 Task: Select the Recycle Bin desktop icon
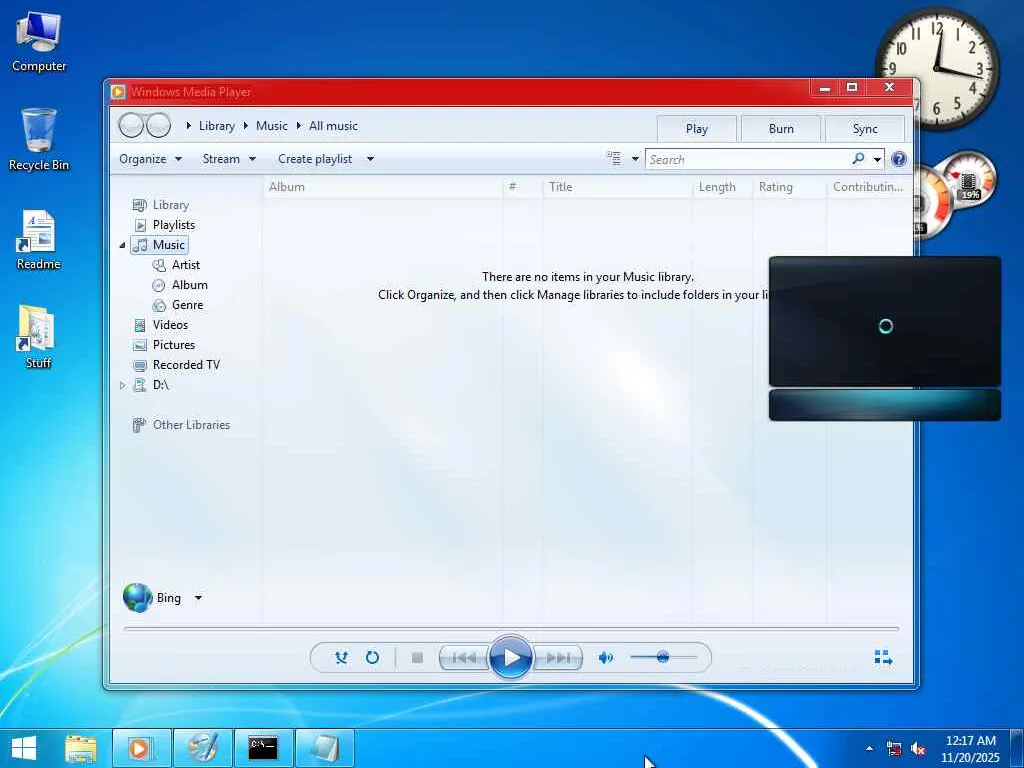pos(39,140)
